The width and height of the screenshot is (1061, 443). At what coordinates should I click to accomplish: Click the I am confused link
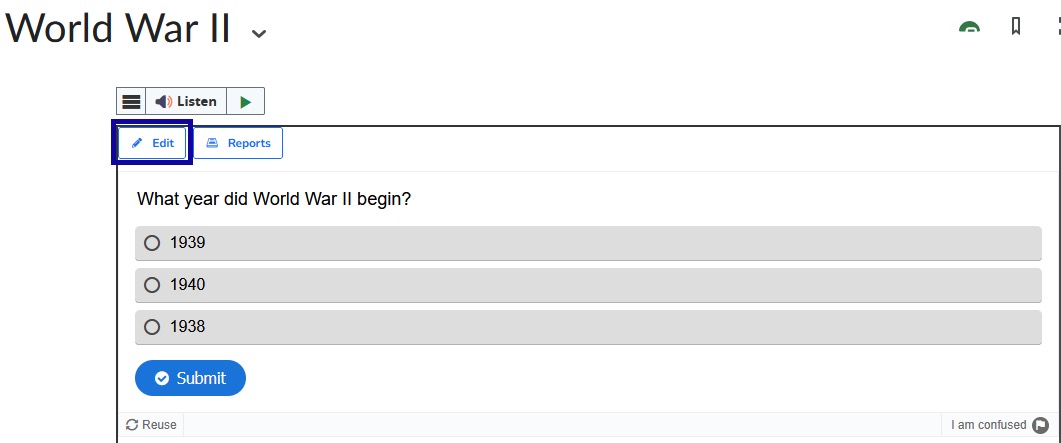click(x=988, y=425)
